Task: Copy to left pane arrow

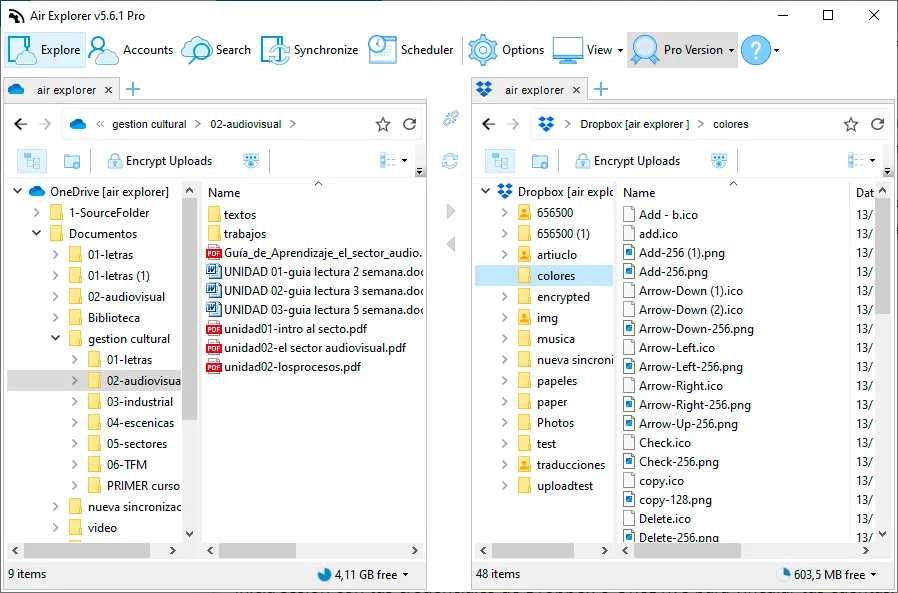Action: [x=451, y=244]
